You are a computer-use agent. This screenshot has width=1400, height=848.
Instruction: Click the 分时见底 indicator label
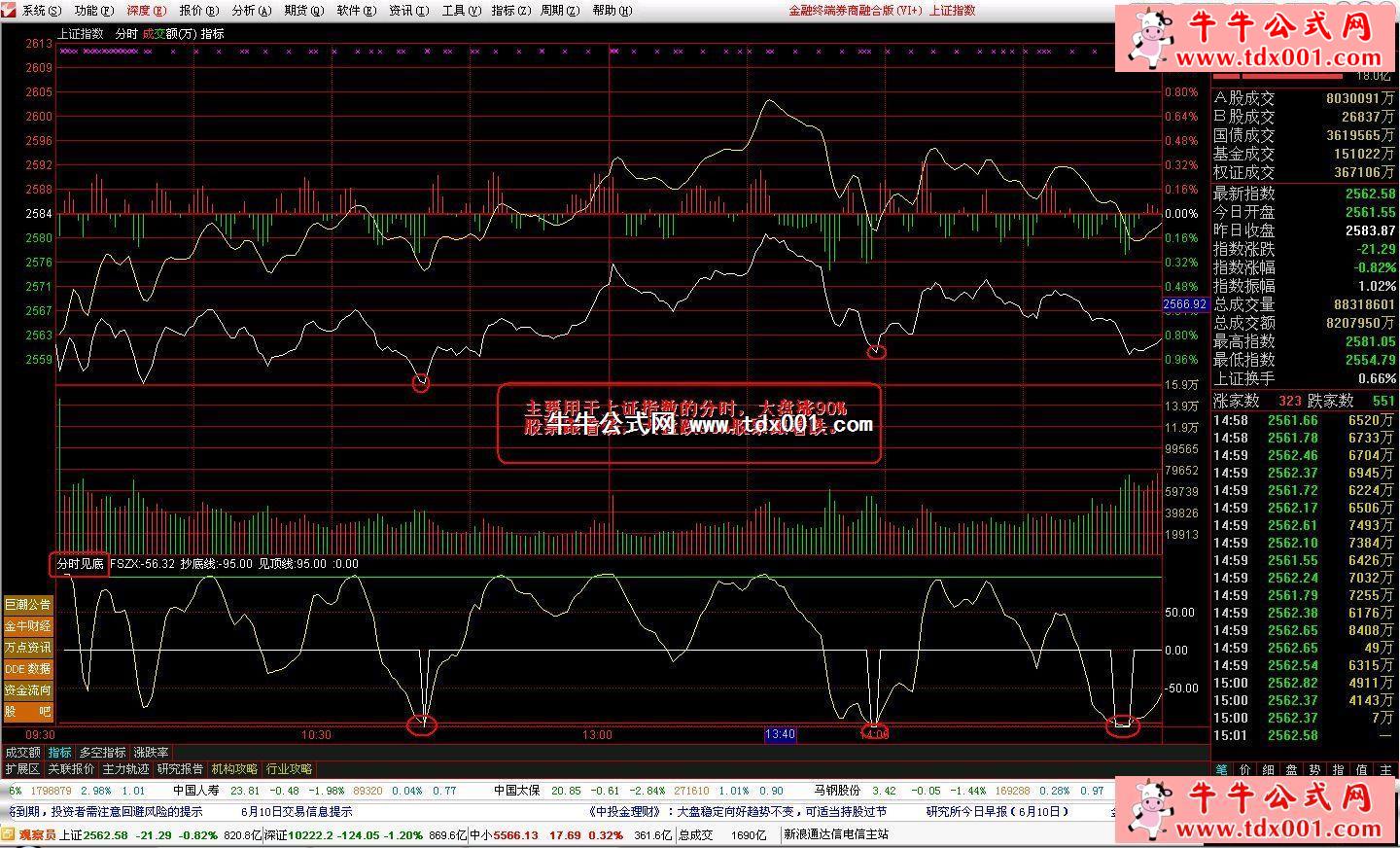[80, 563]
